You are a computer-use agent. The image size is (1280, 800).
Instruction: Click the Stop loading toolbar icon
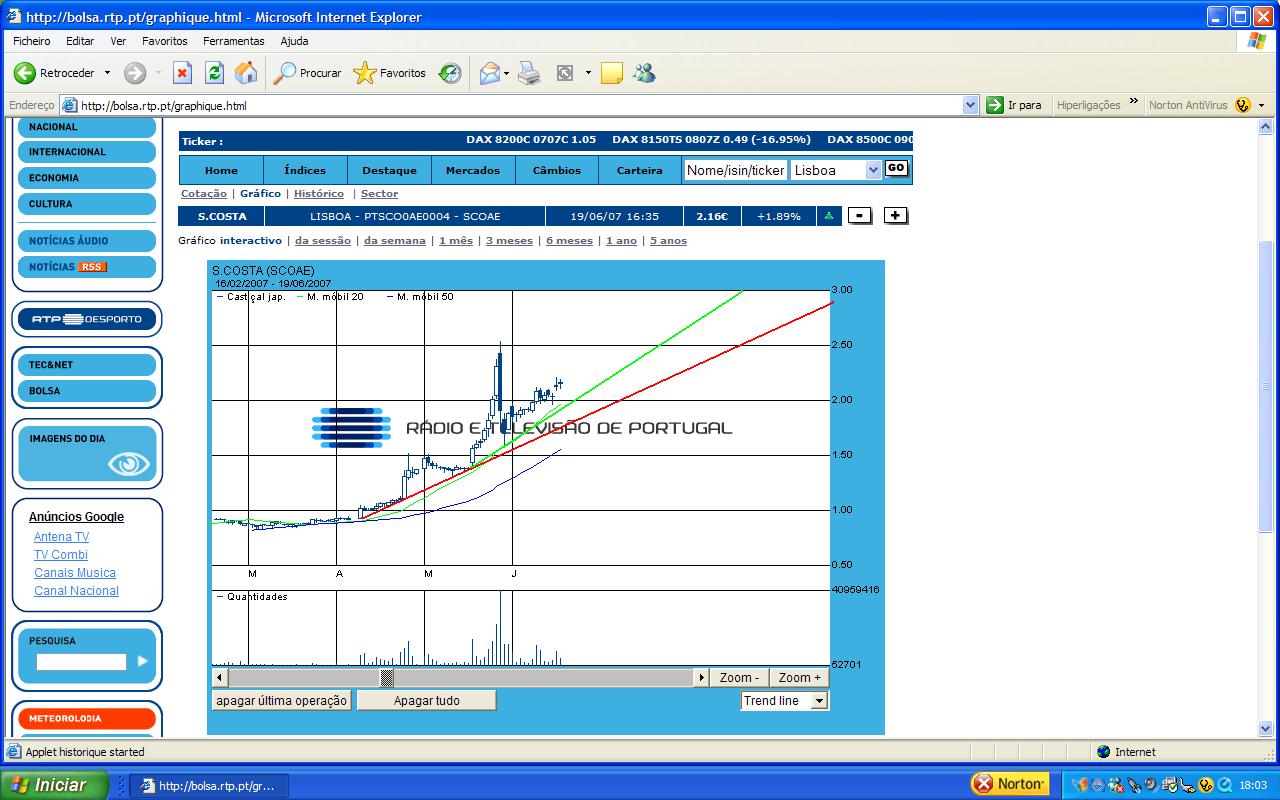pyautogui.click(x=182, y=73)
